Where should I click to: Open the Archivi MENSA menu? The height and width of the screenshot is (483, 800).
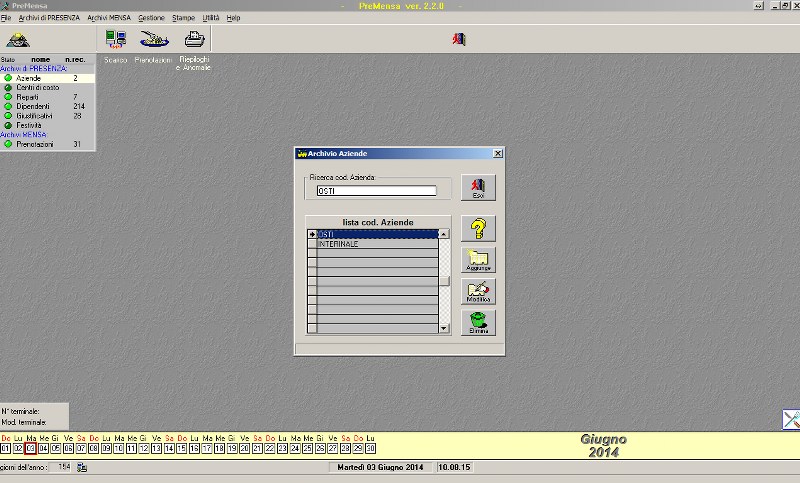coord(109,18)
